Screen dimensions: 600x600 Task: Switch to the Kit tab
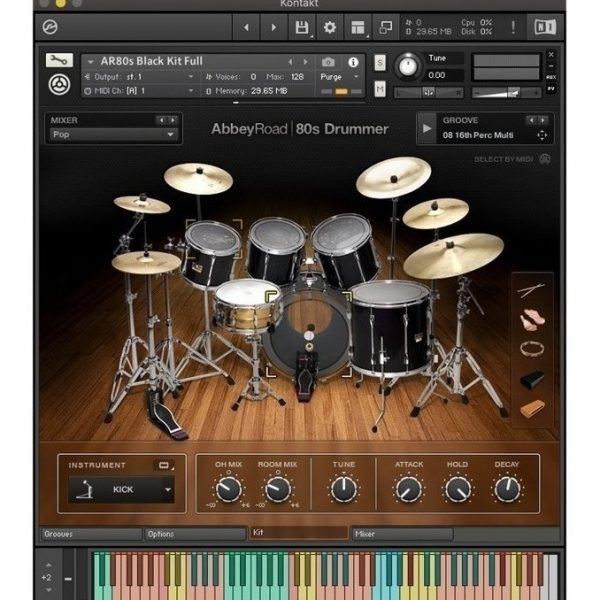point(298,533)
